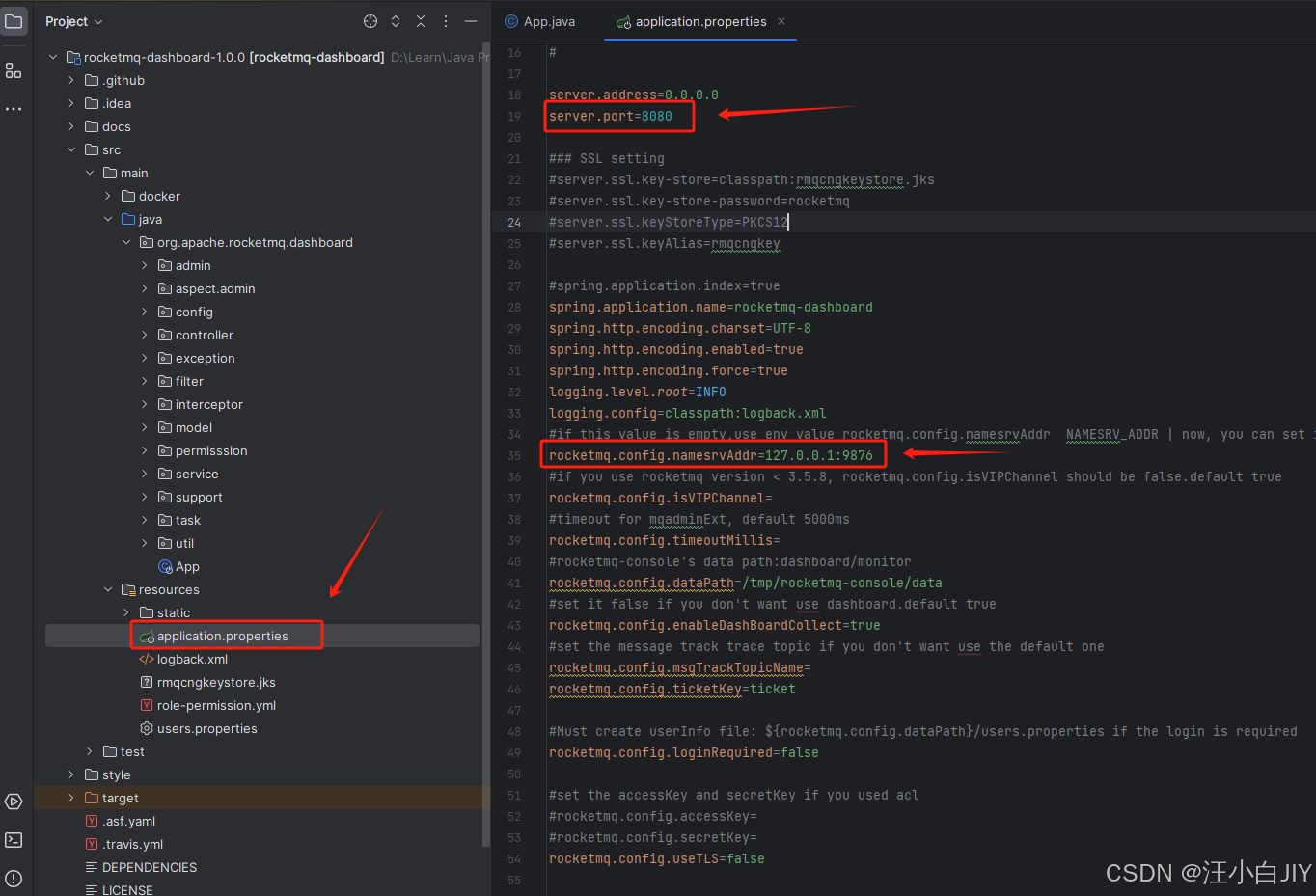Expand all nodes in the Project tree

(395, 20)
